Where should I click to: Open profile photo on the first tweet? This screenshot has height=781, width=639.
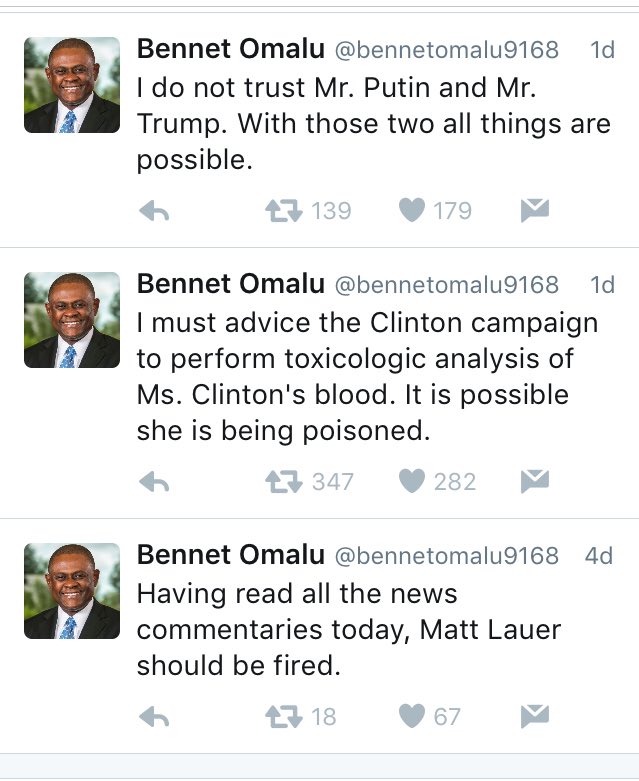tap(72, 86)
